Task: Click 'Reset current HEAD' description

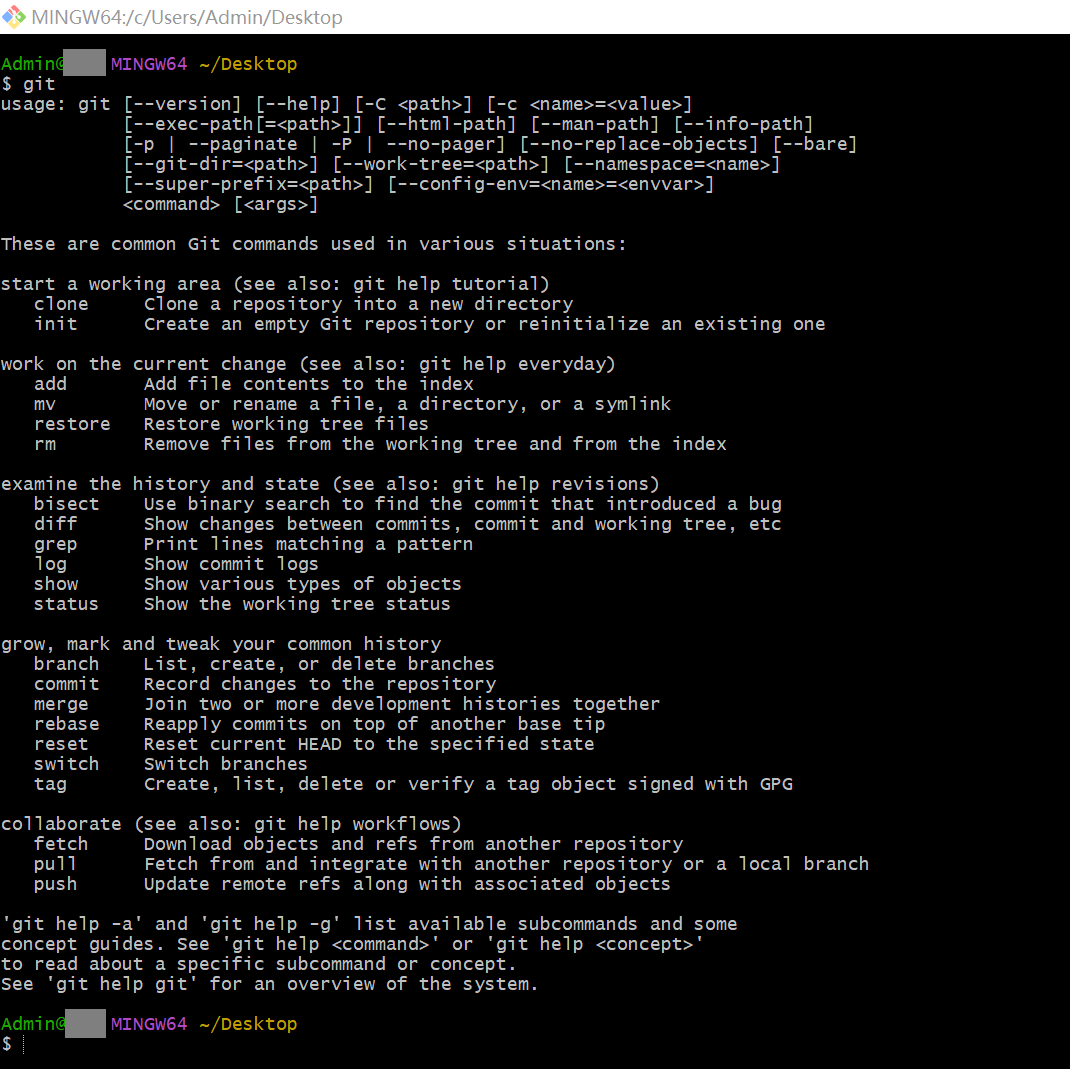Action: (369, 744)
